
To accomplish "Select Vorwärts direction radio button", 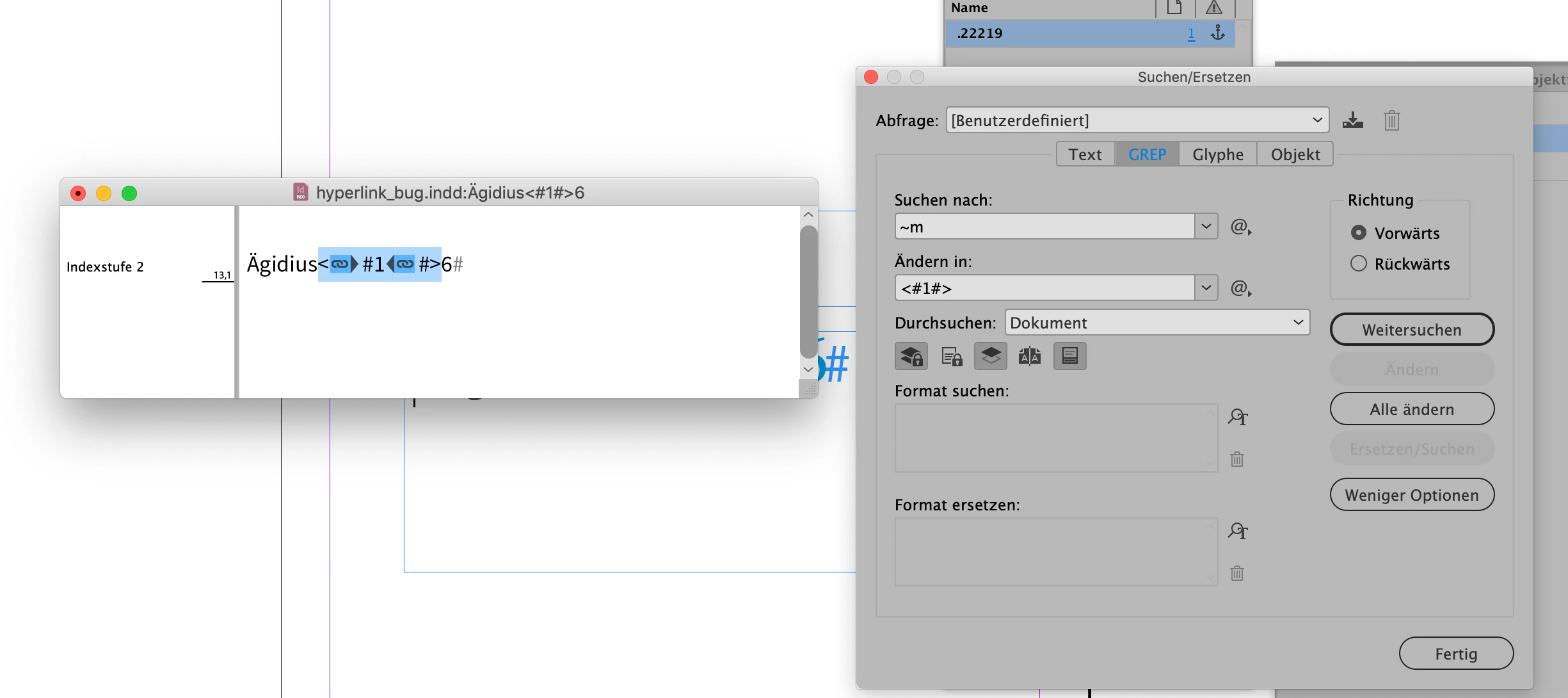I will point(1358,233).
